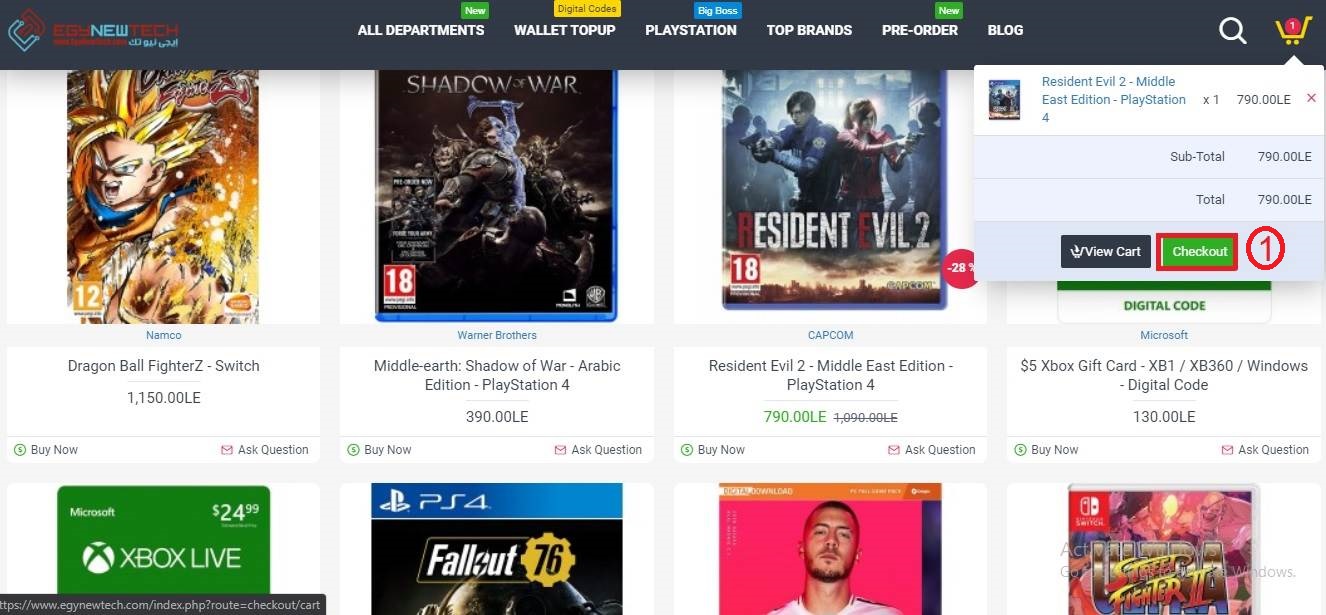Open the PLAYSTATION menu
This screenshot has width=1326, height=615.
(691, 30)
